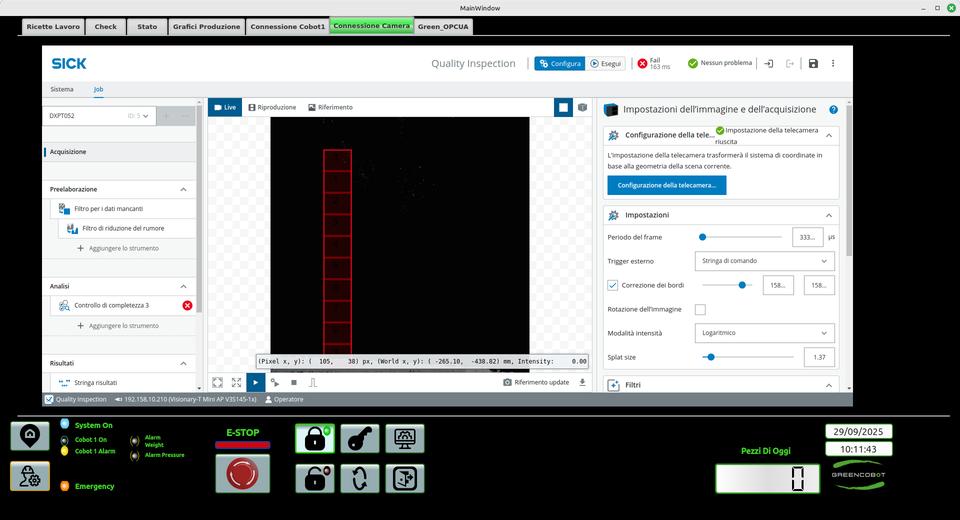960x520 pixels.
Task: Click the unlocked padlock button
Action: (x=315, y=478)
